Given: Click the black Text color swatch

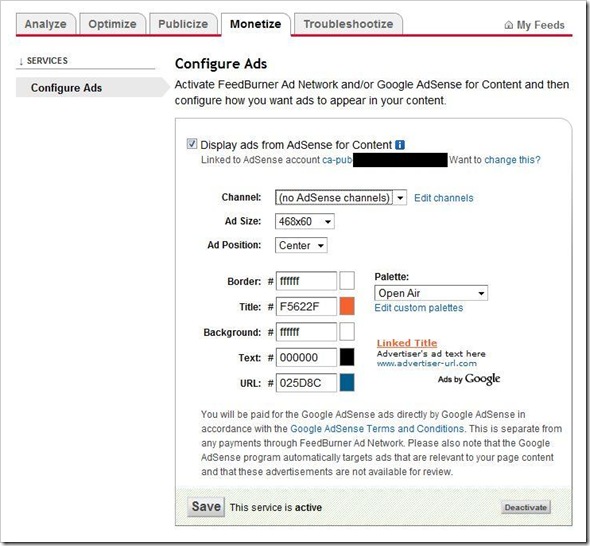Looking at the screenshot, I should (x=347, y=357).
